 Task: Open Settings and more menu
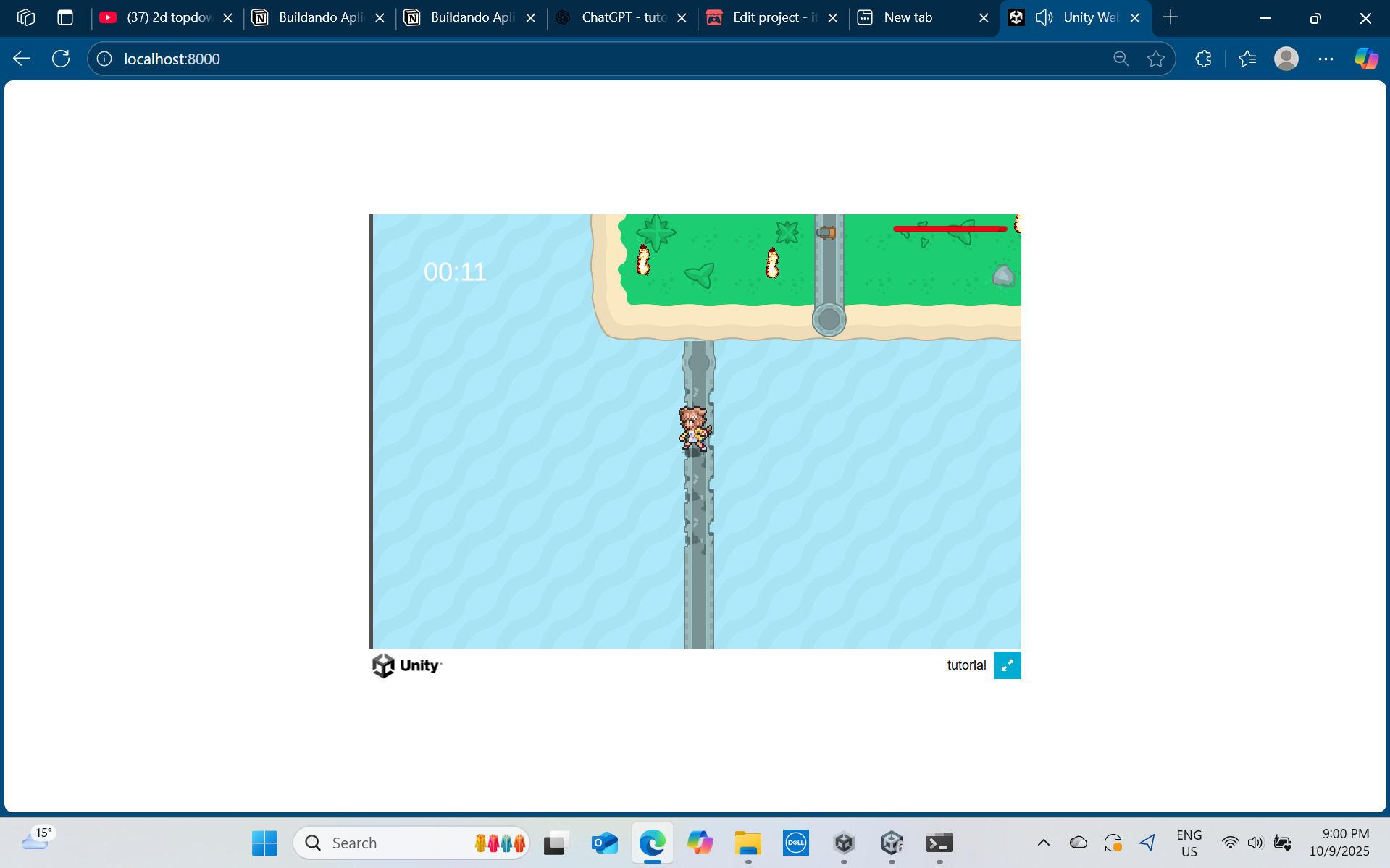tap(1326, 59)
